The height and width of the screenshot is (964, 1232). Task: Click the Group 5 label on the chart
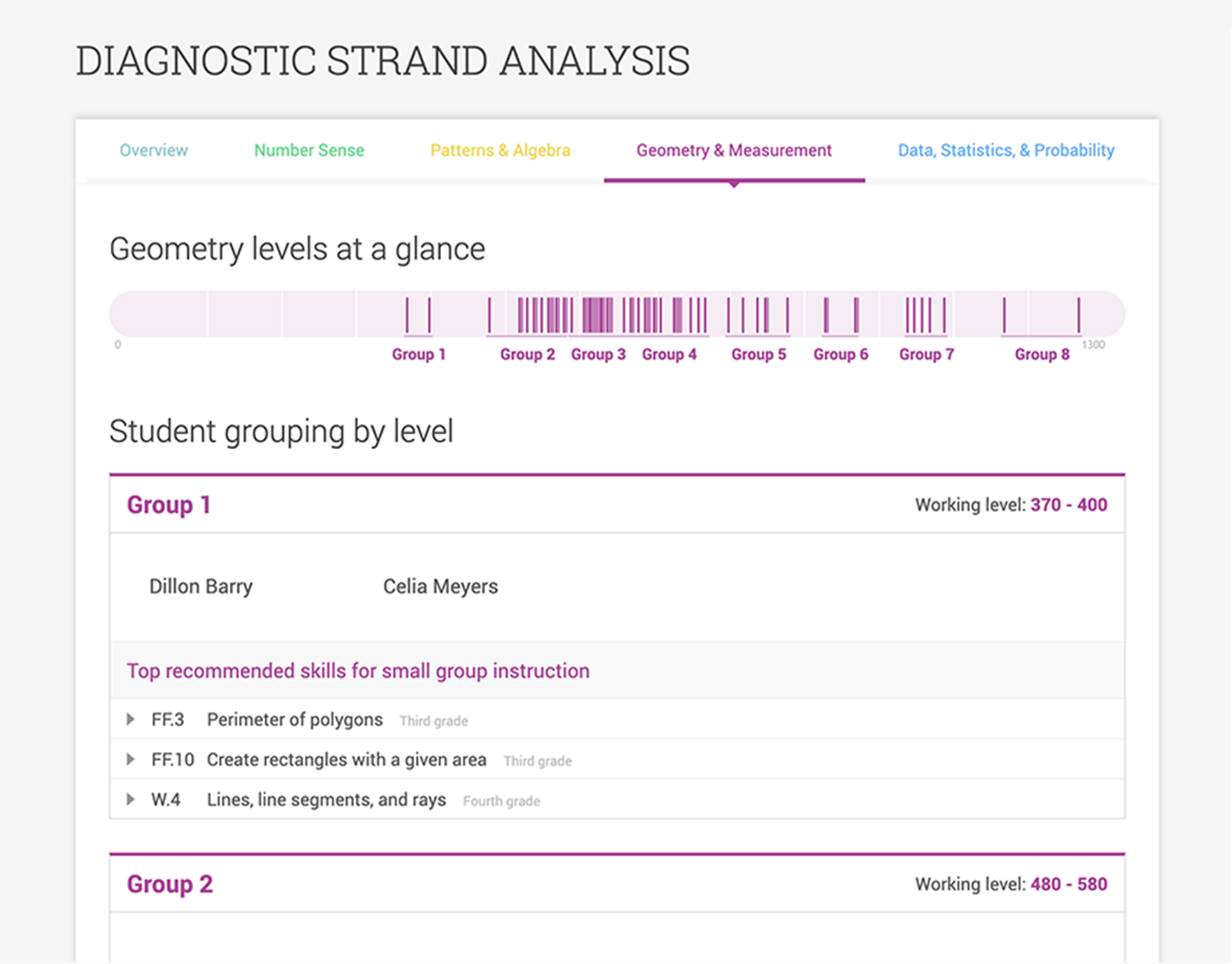coord(758,354)
